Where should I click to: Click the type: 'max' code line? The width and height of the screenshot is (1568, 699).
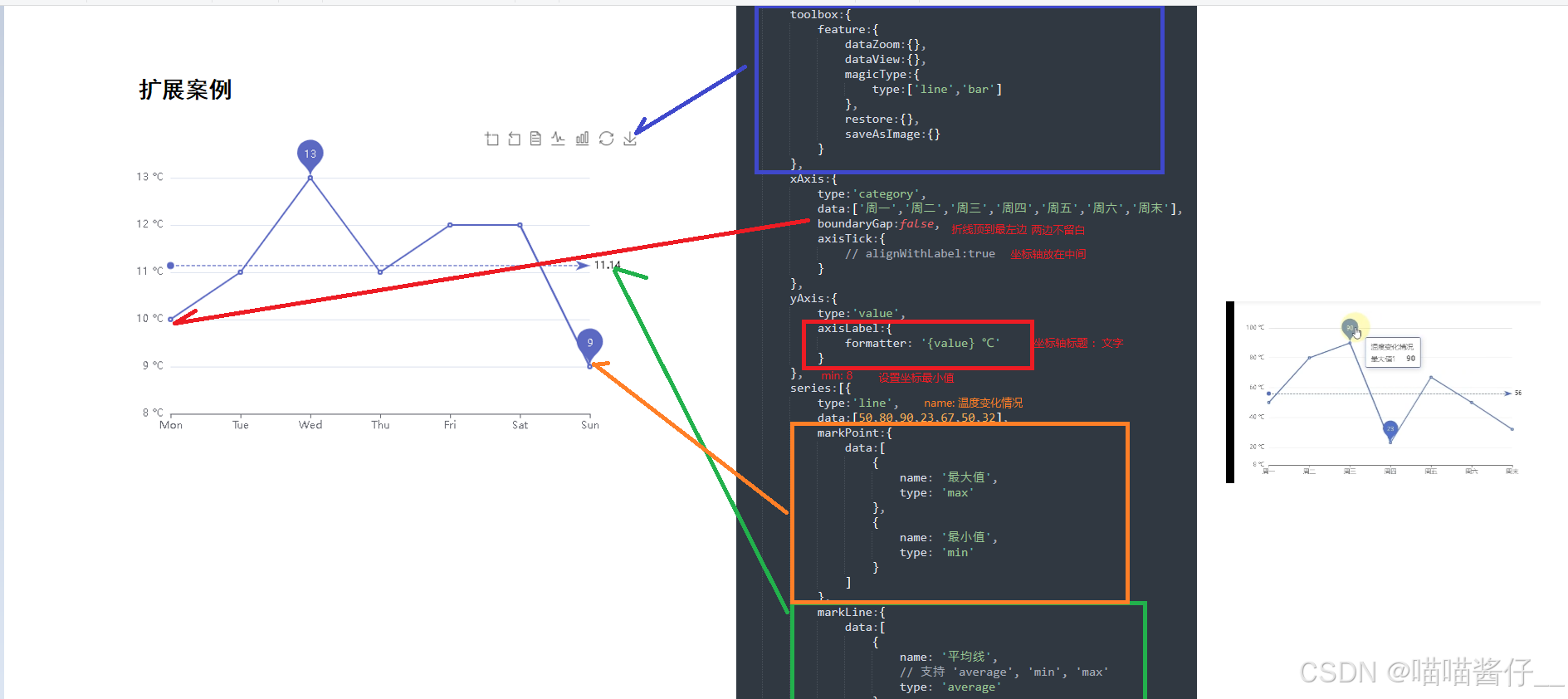[937, 493]
